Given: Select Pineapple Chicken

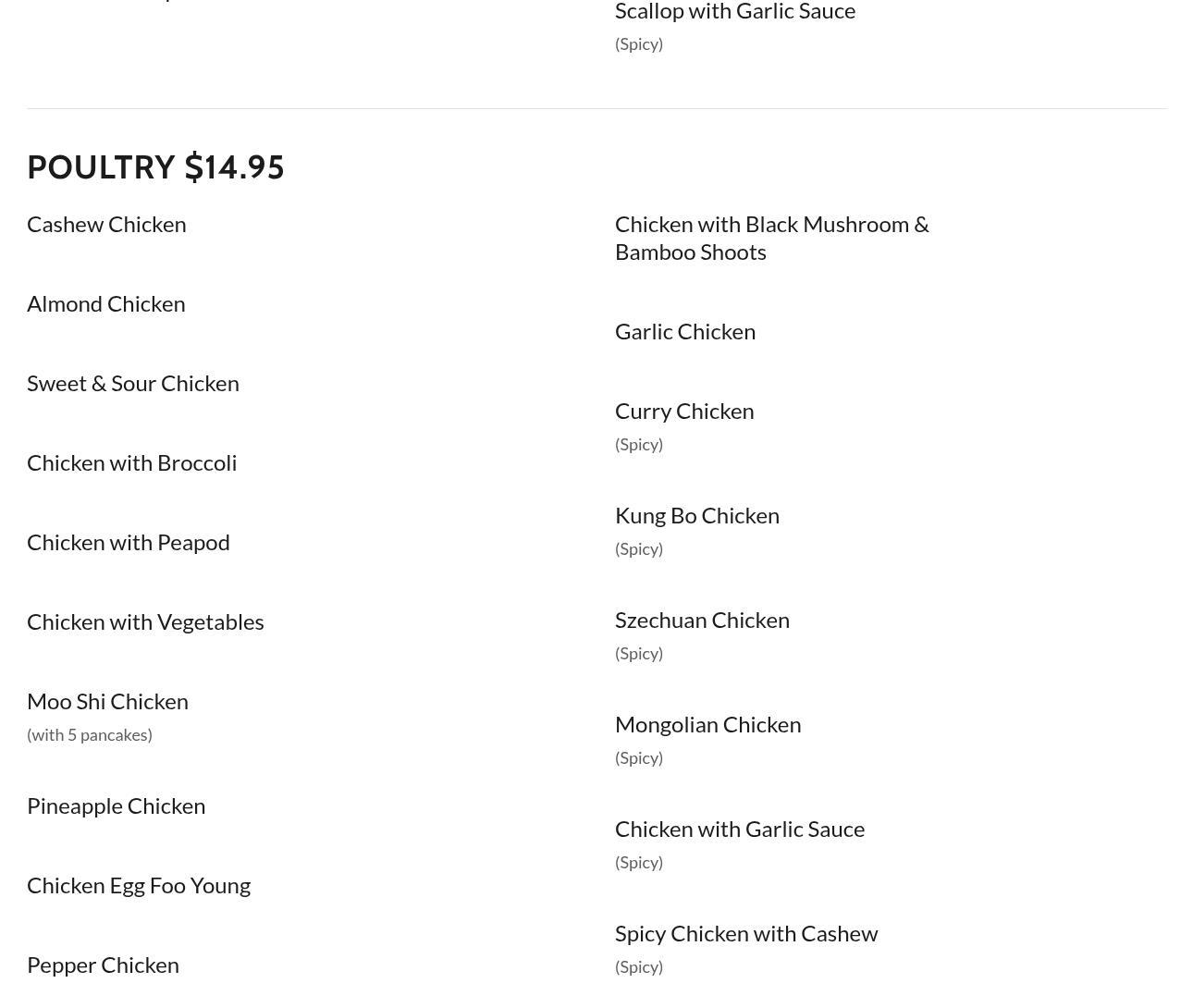Looking at the screenshot, I should coord(116,806).
